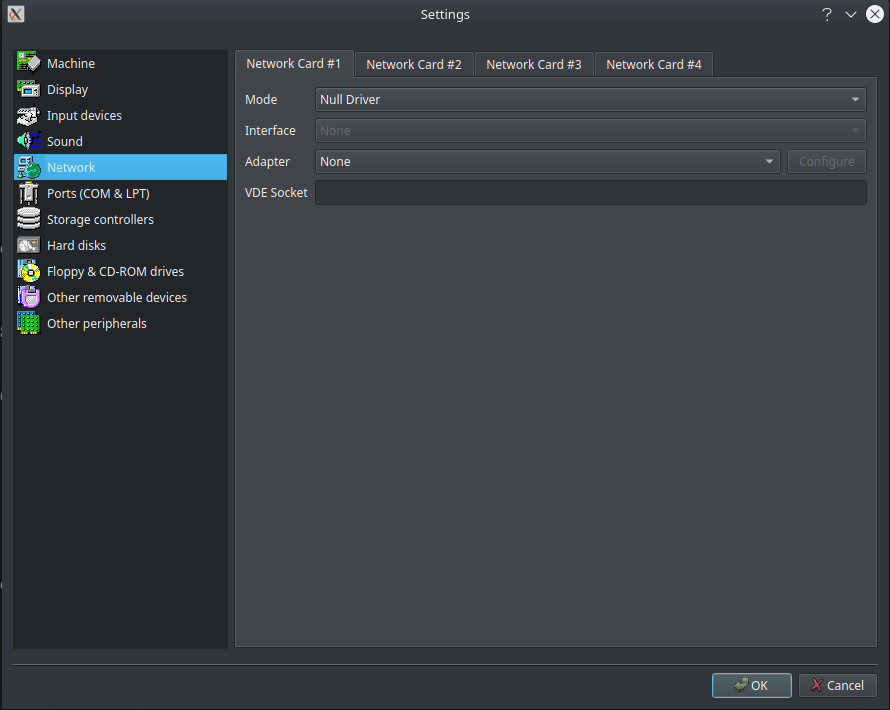Click the help question mark icon
This screenshot has height=710, width=890.
click(x=827, y=14)
